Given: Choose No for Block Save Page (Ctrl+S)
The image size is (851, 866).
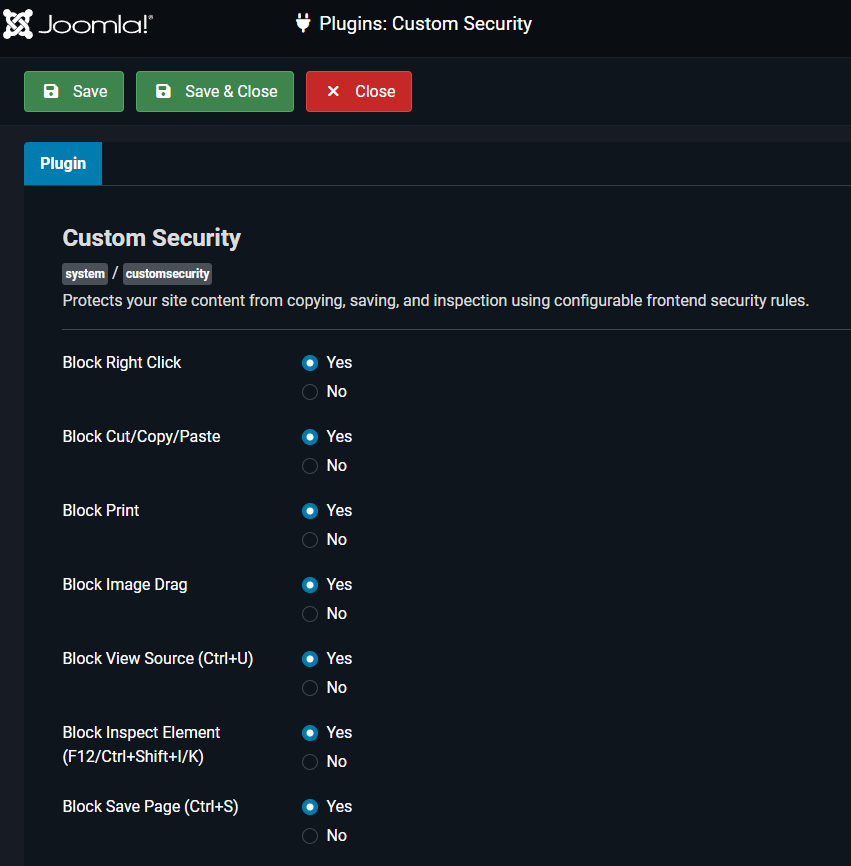Looking at the screenshot, I should tap(310, 836).
